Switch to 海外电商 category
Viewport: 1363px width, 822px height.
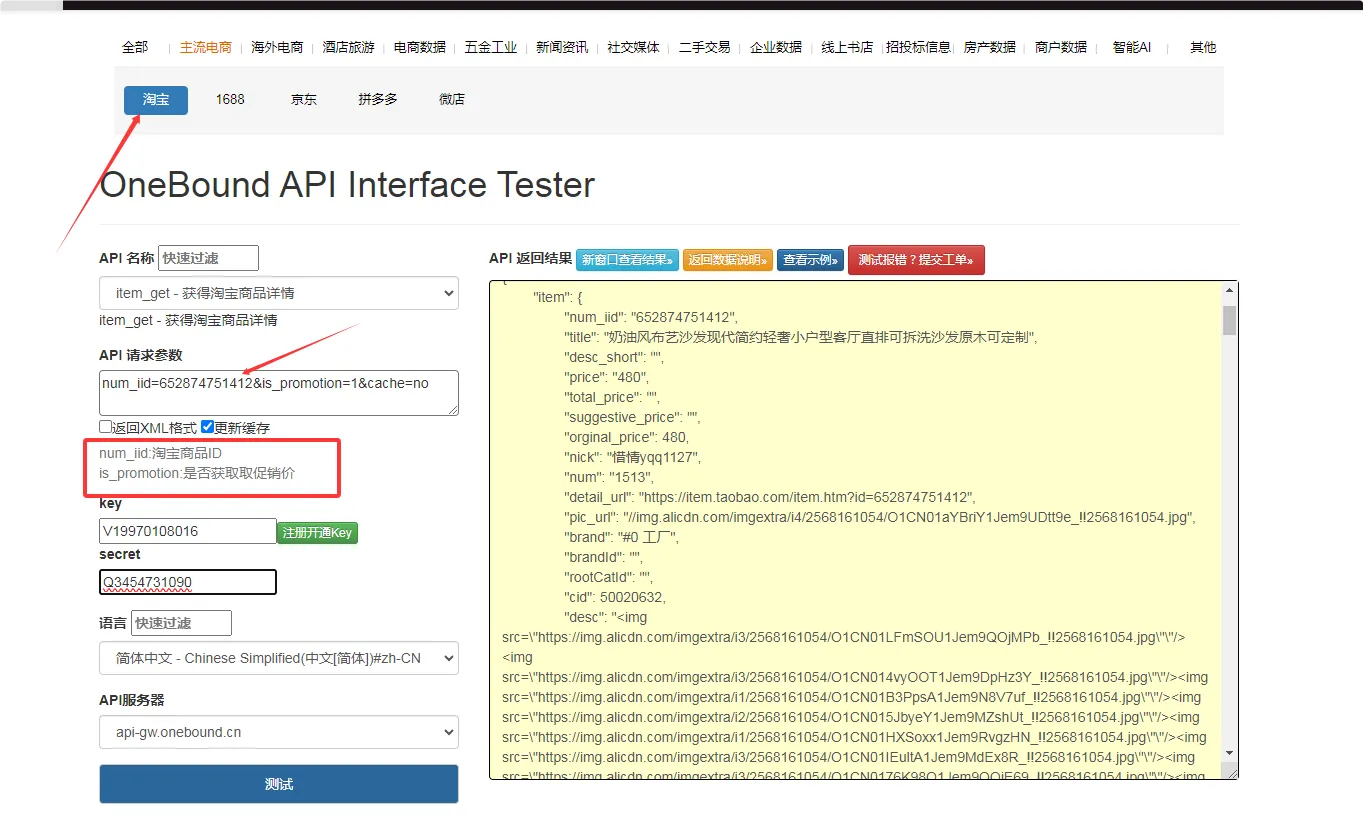(x=277, y=47)
